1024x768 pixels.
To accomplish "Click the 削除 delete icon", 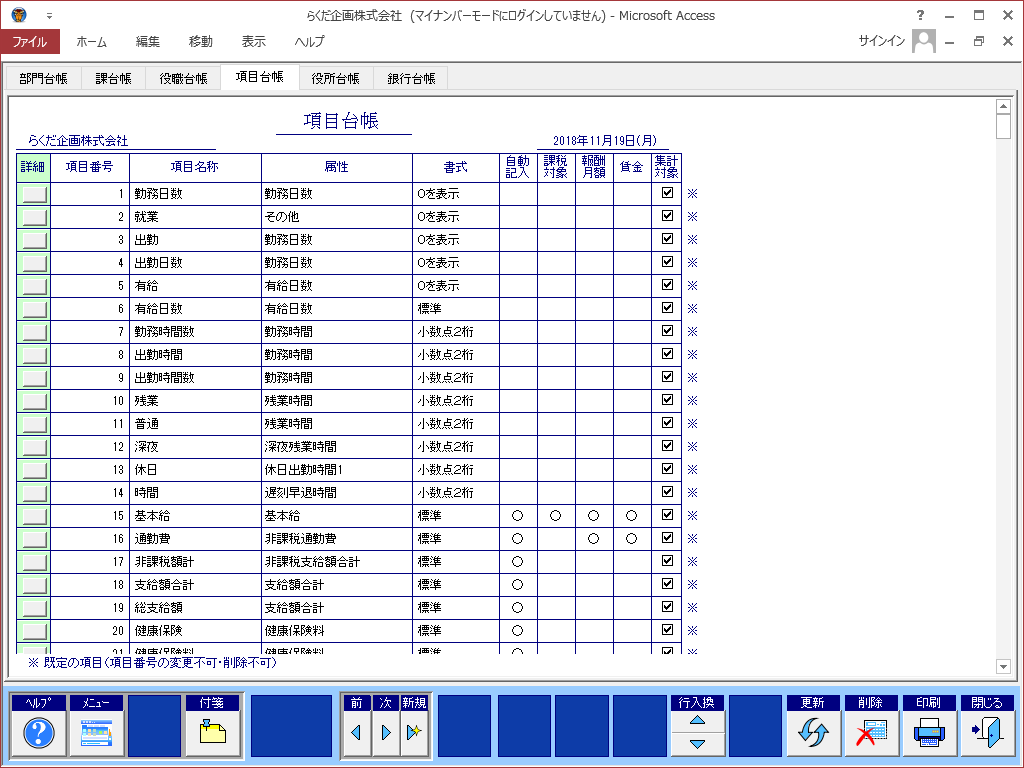I will pyautogui.click(x=871, y=733).
